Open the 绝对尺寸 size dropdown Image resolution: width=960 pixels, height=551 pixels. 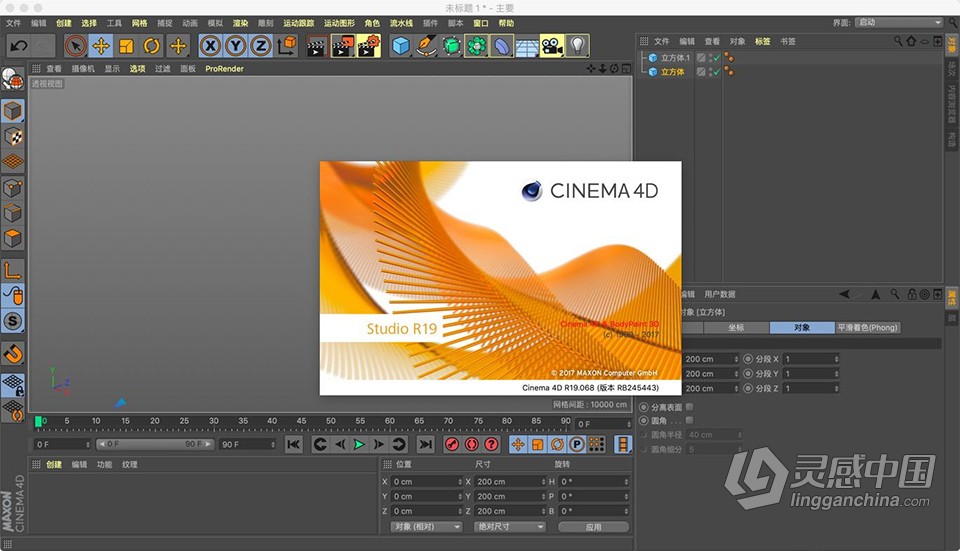[509, 527]
